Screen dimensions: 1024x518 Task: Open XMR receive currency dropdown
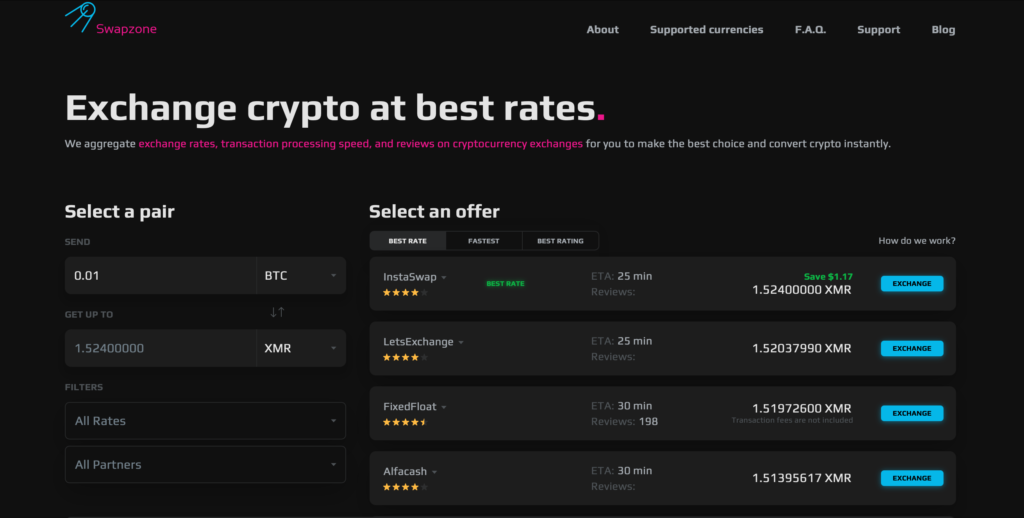coord(301,348)
